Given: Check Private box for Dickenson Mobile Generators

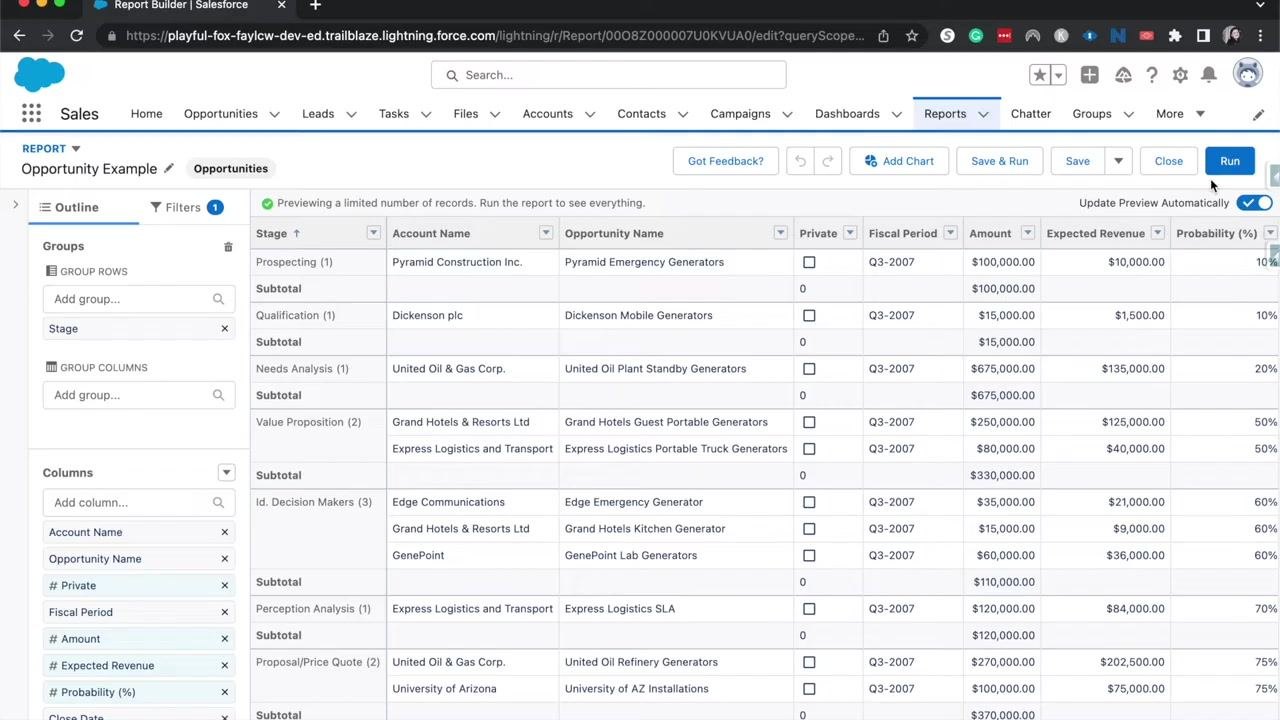Looking at the screenshot, I should click(x=809, y=315).
